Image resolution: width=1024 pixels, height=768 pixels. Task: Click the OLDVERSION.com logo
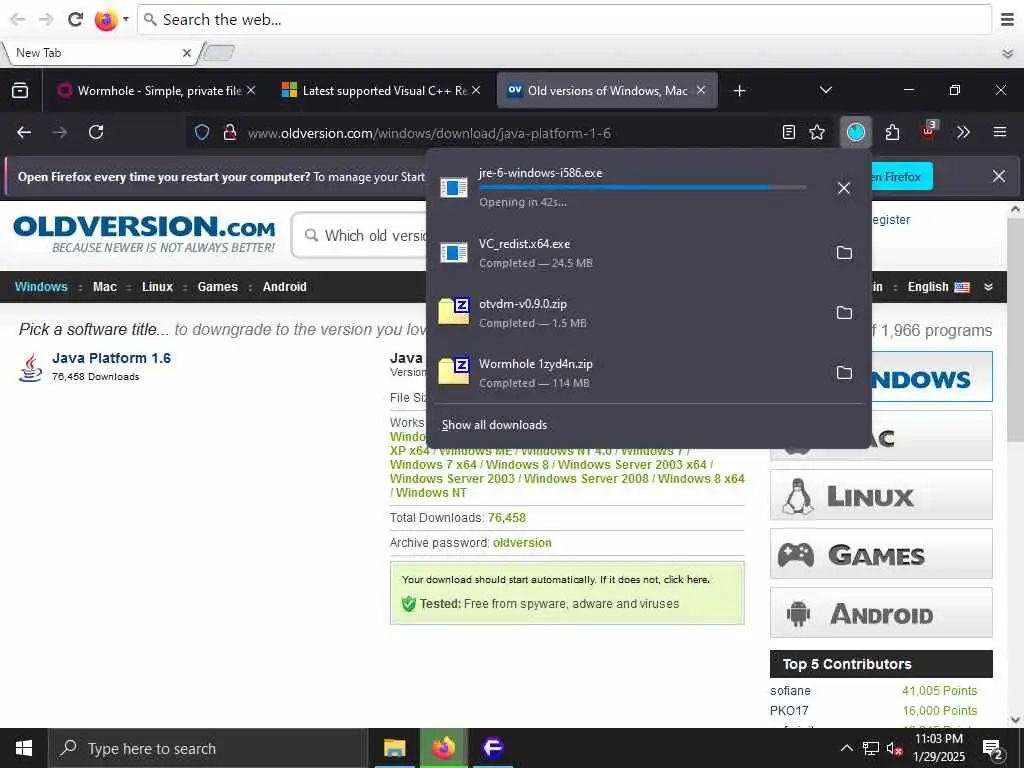[144, 234]
